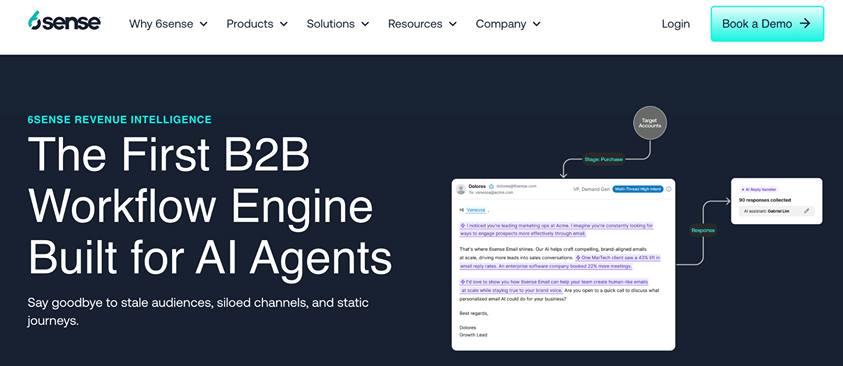Click the Target Accounts circle node
The width and height of the screenshot is (843, 366).
[649, 124]
